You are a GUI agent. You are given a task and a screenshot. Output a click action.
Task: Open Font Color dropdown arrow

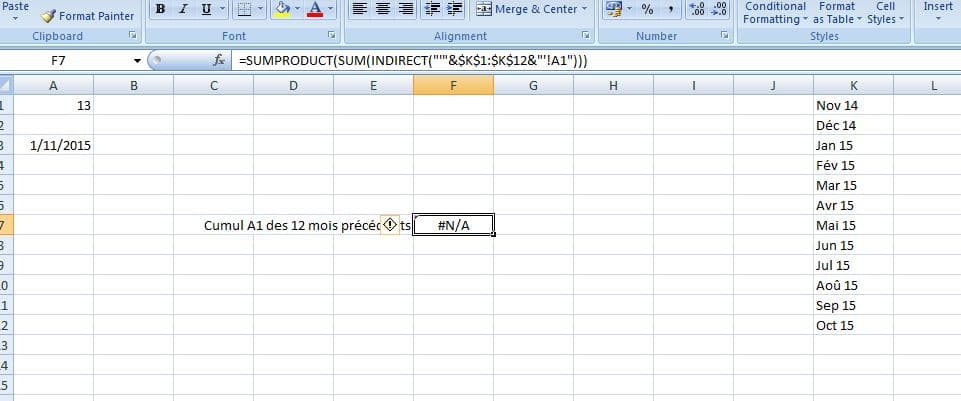(x=331, y=9)
